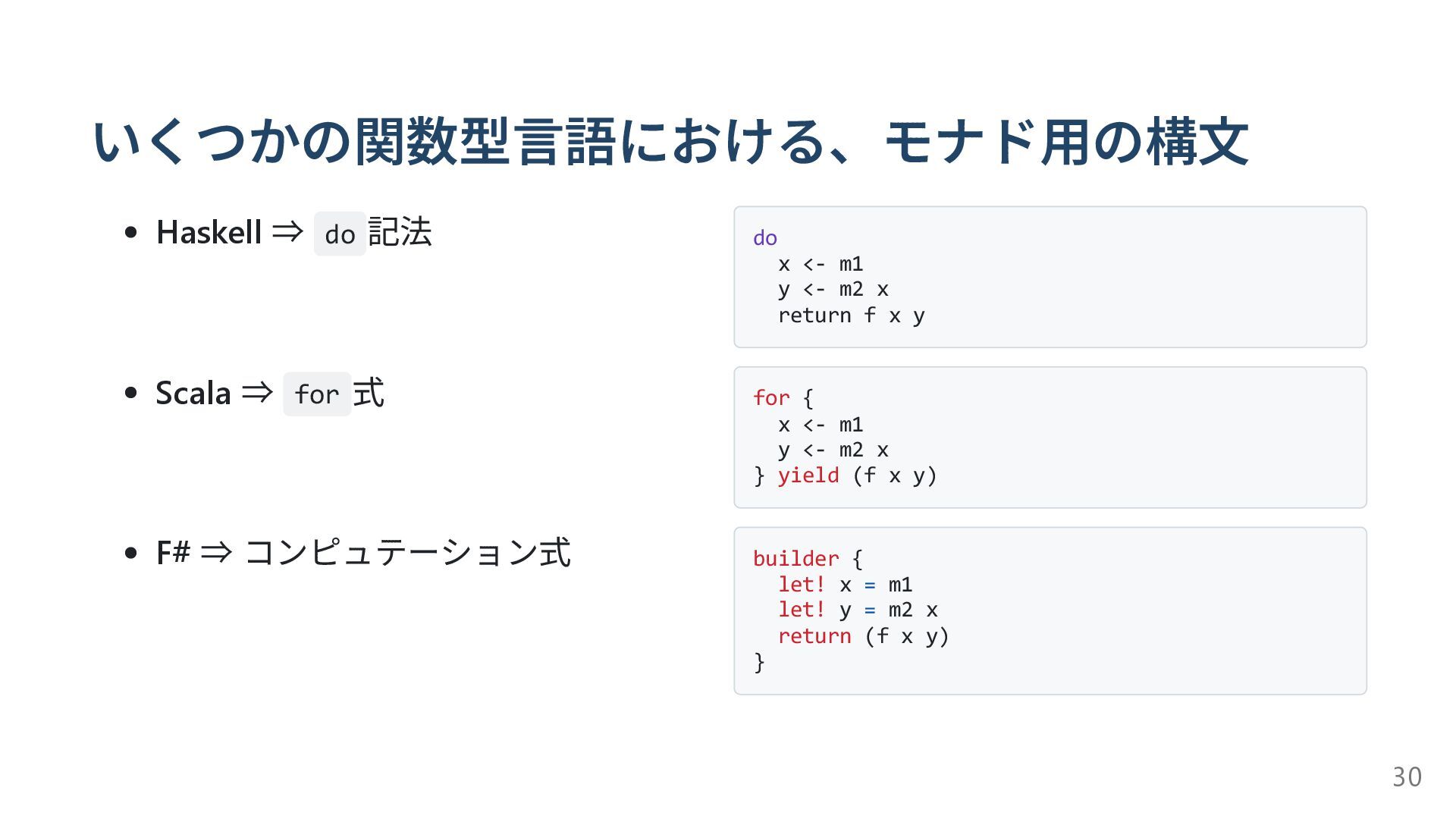Click 'return f x y' line in Haskell block
The height and width of the screenshot is (819, 1456).
(x=851, y=315)
